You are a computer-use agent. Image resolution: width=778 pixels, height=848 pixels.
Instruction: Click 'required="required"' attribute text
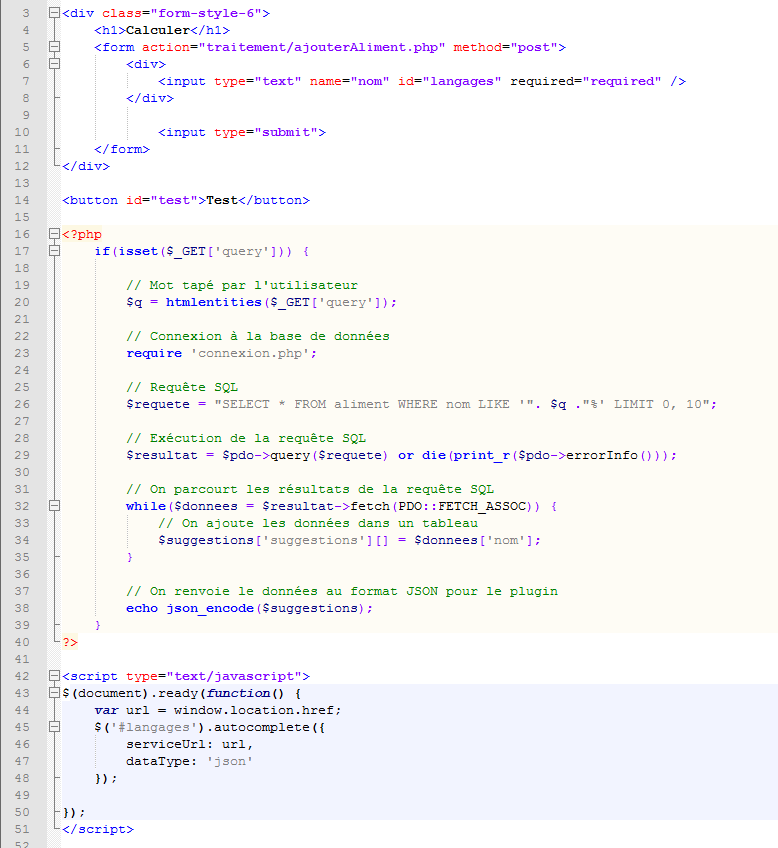(x=586, y=81)
